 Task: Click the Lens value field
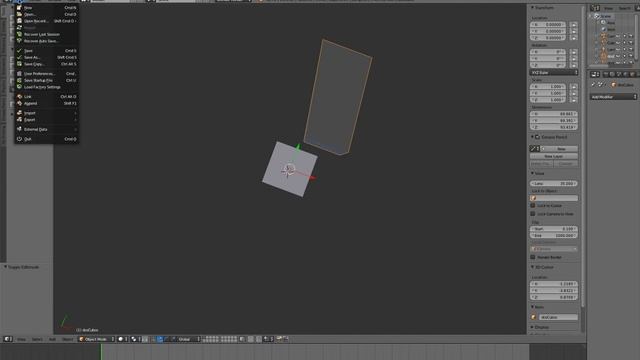coord(554,184)
